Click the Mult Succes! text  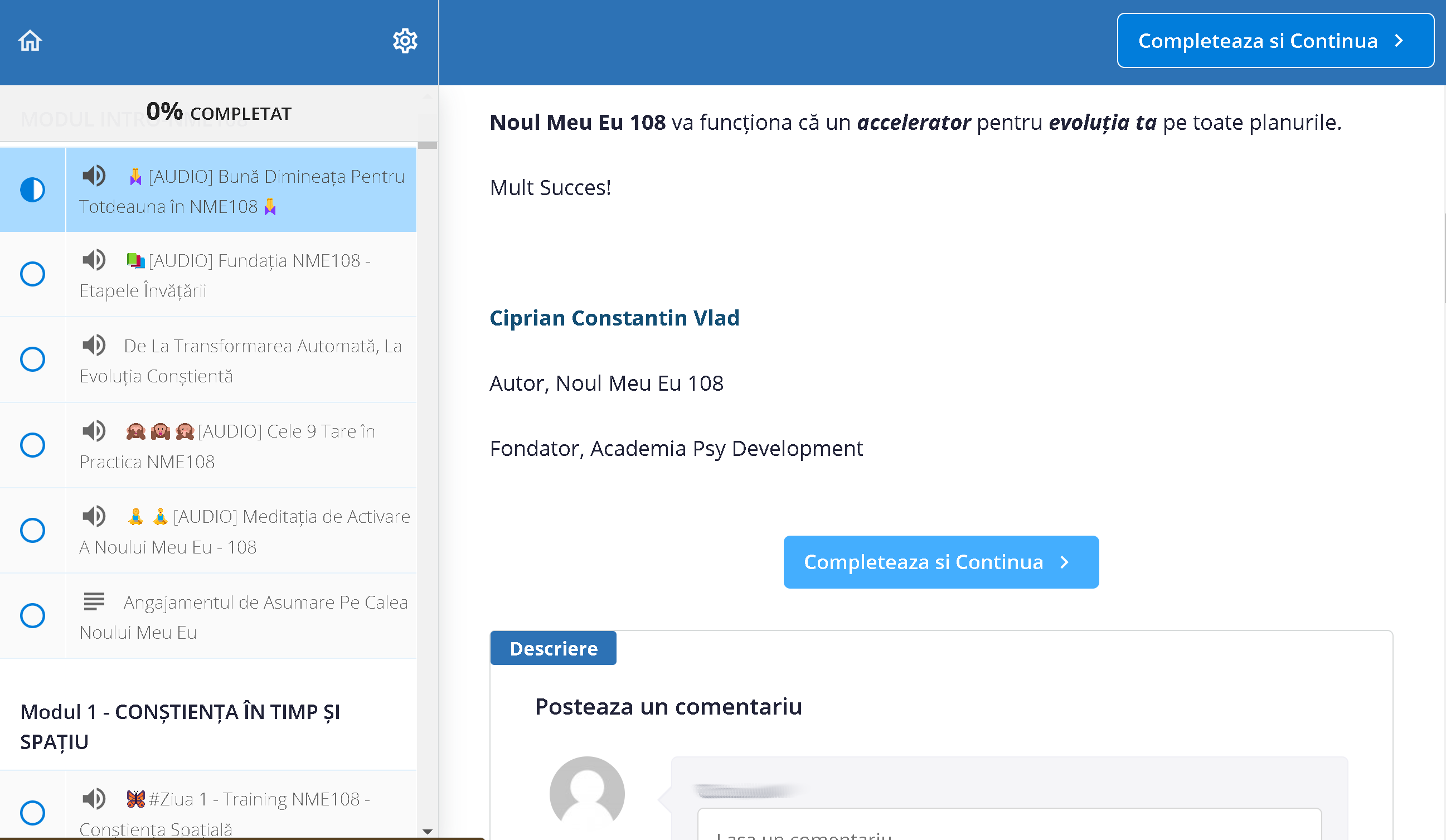(x=550, y=188)
